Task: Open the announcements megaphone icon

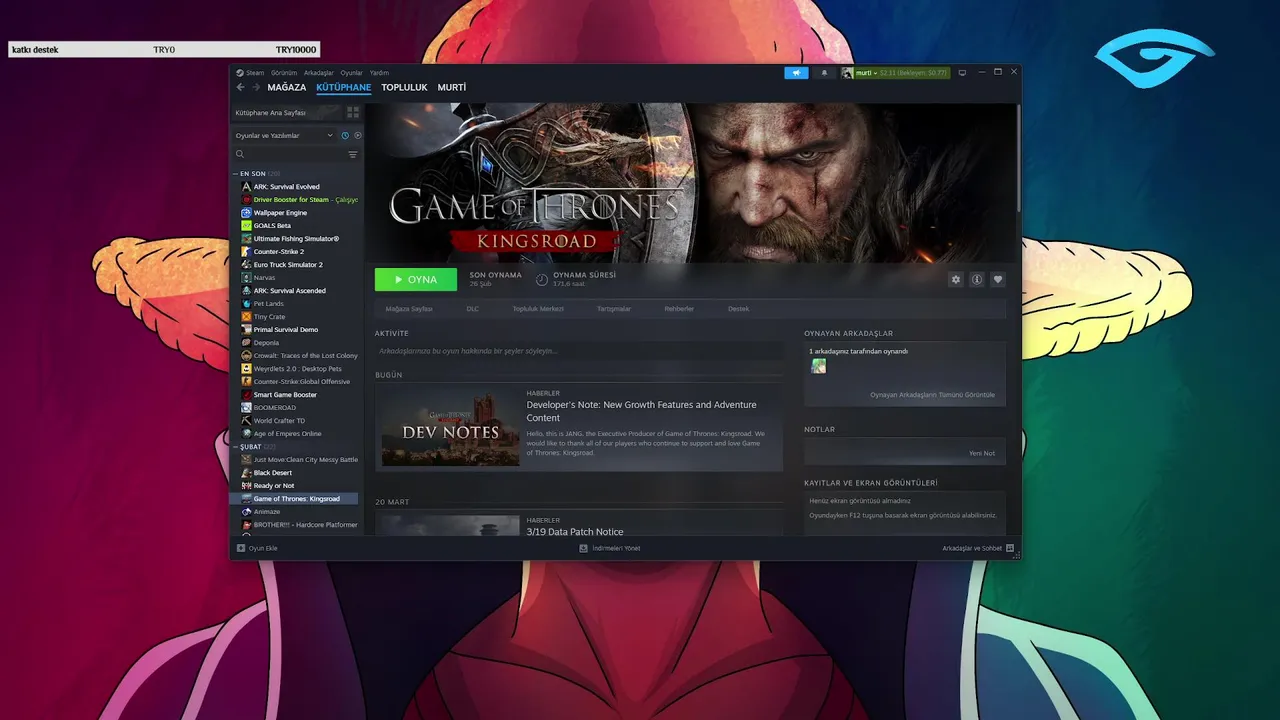Action: pyautogui.click(x=796, y=73)
